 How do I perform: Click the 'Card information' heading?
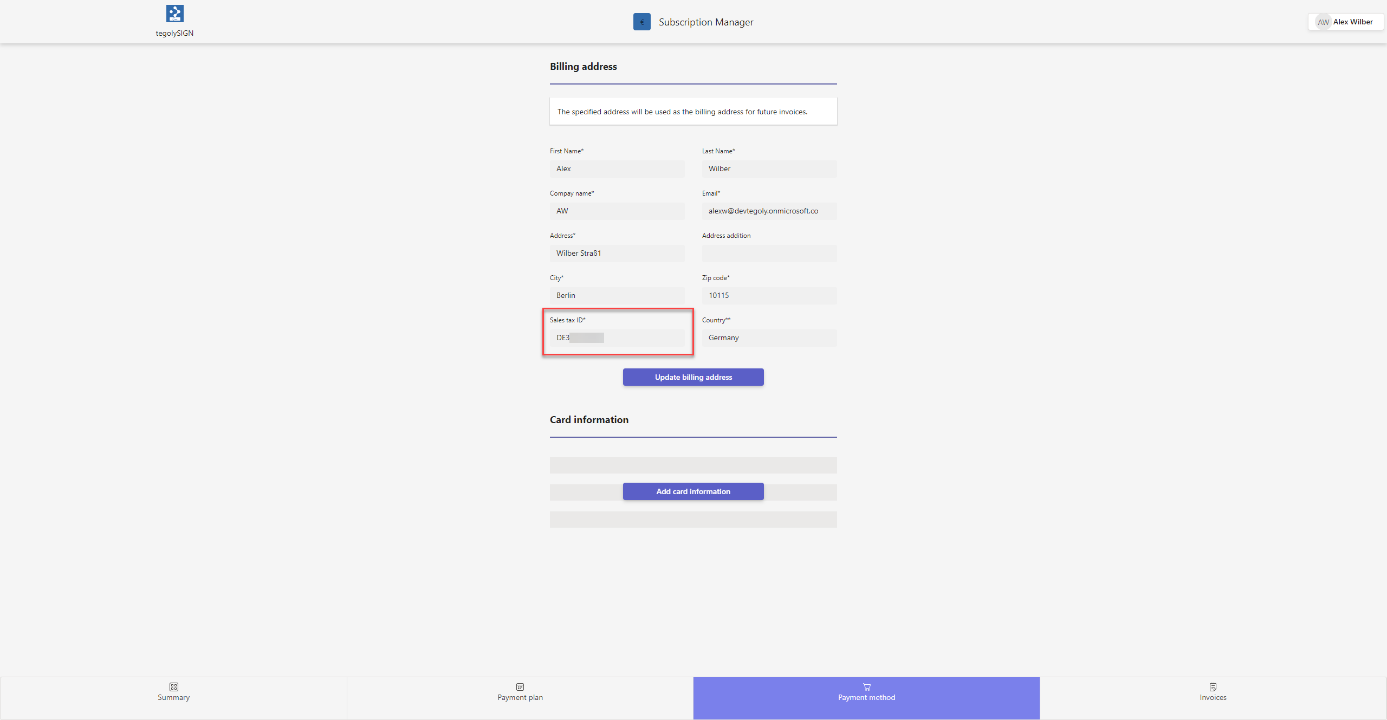589,420
